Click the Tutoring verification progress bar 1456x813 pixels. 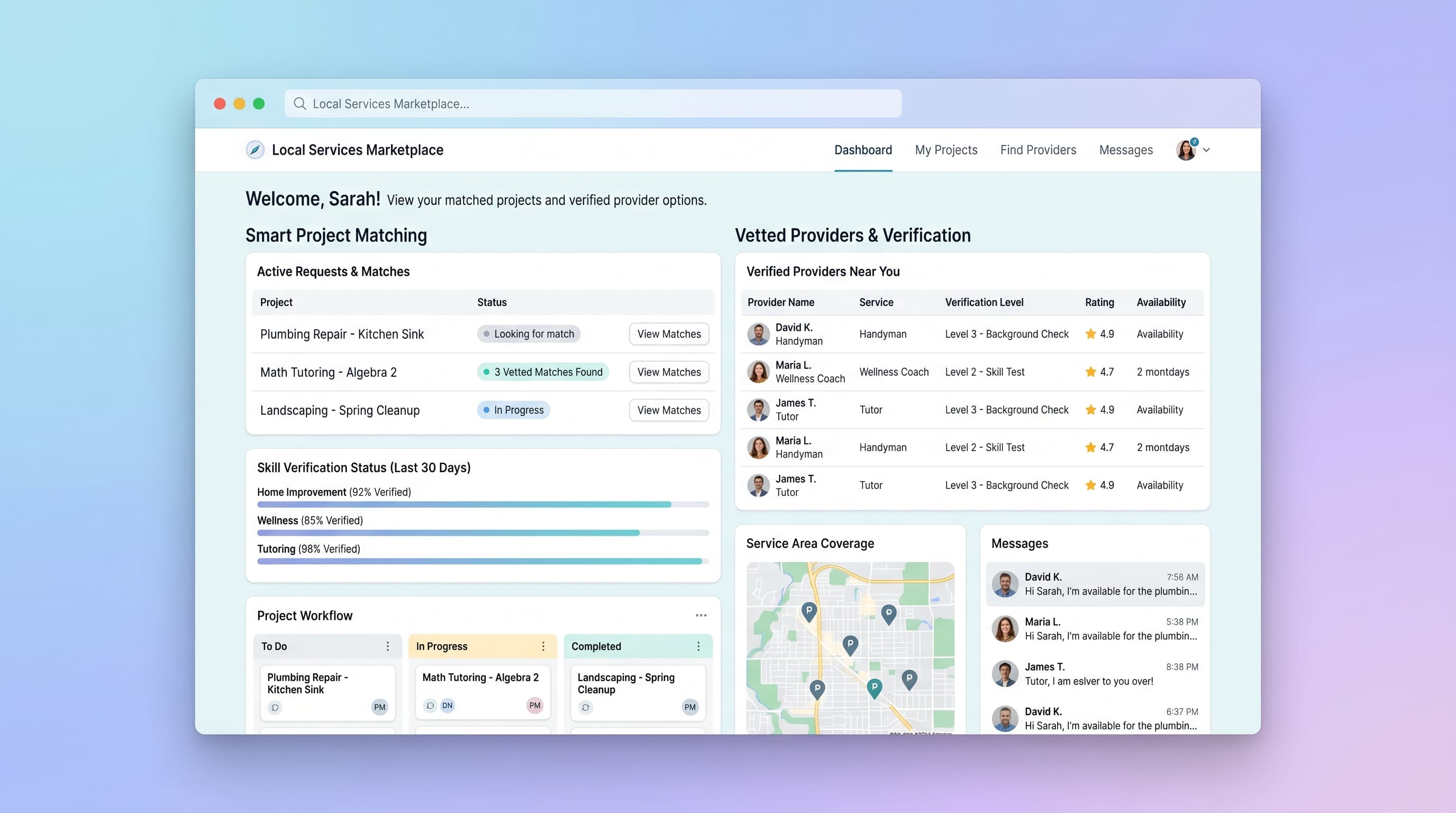coord(483,562)
